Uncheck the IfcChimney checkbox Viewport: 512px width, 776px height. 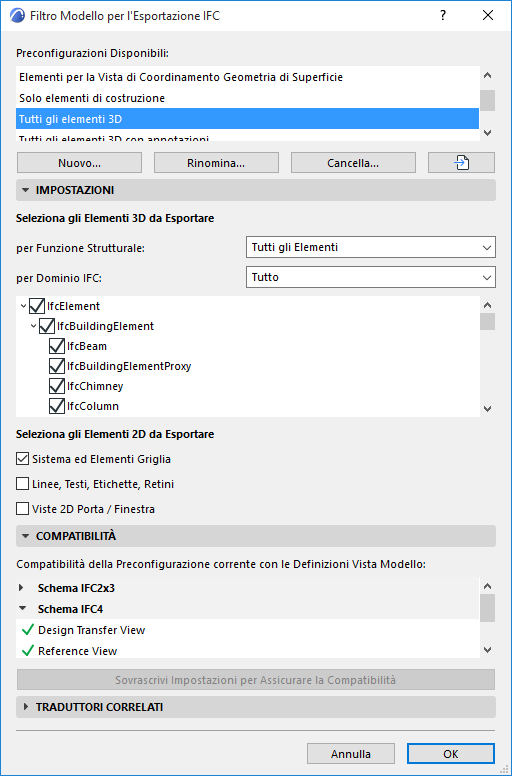(x=57, y=386)
